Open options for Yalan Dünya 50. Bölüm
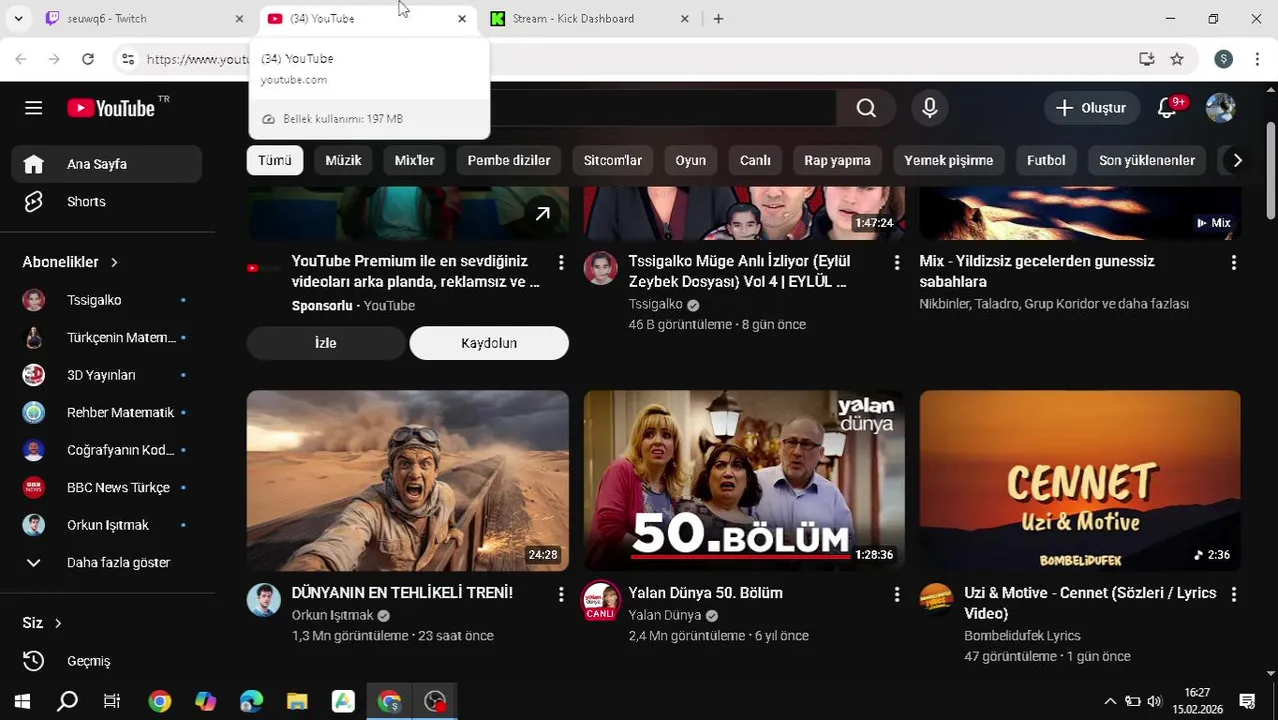 click(x=897, y=594)
